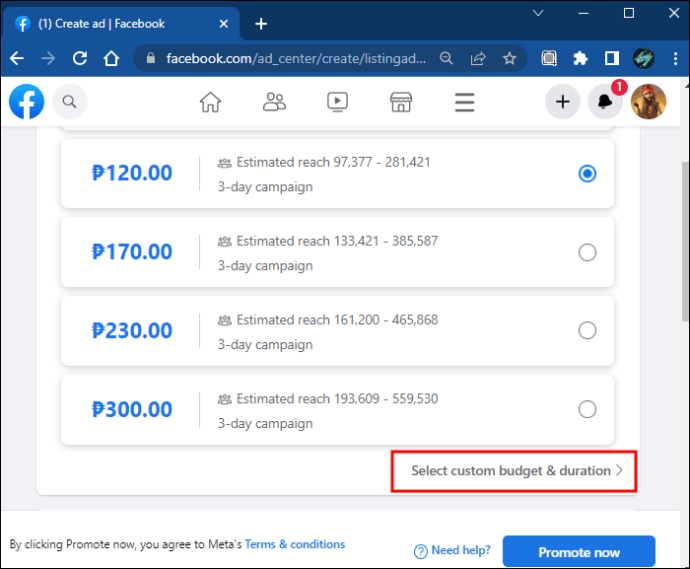Select the Create ad | Facebook tab

tap(121, 24)
